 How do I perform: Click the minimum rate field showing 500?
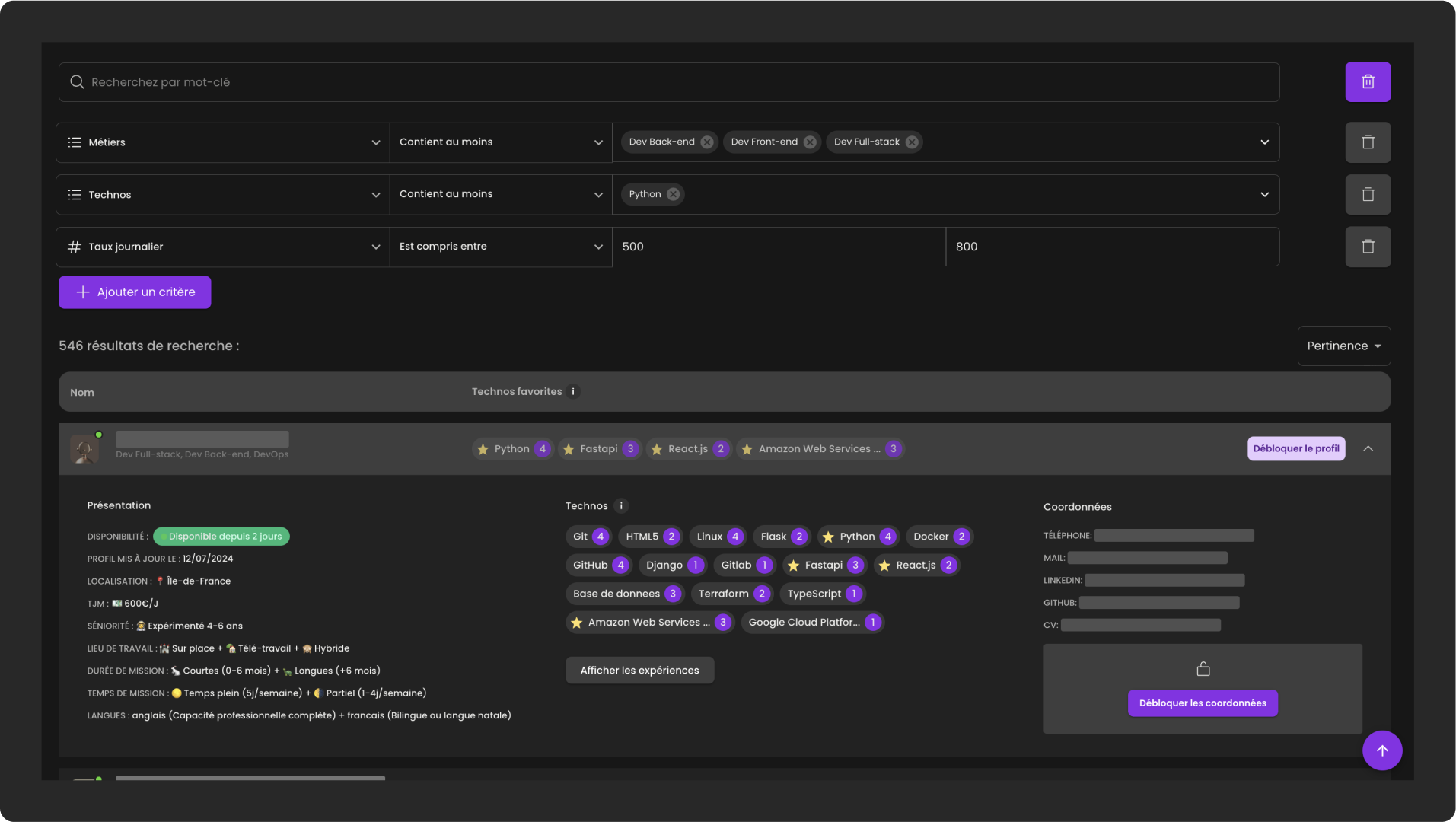pyautogui.click(x=779, y=247)
